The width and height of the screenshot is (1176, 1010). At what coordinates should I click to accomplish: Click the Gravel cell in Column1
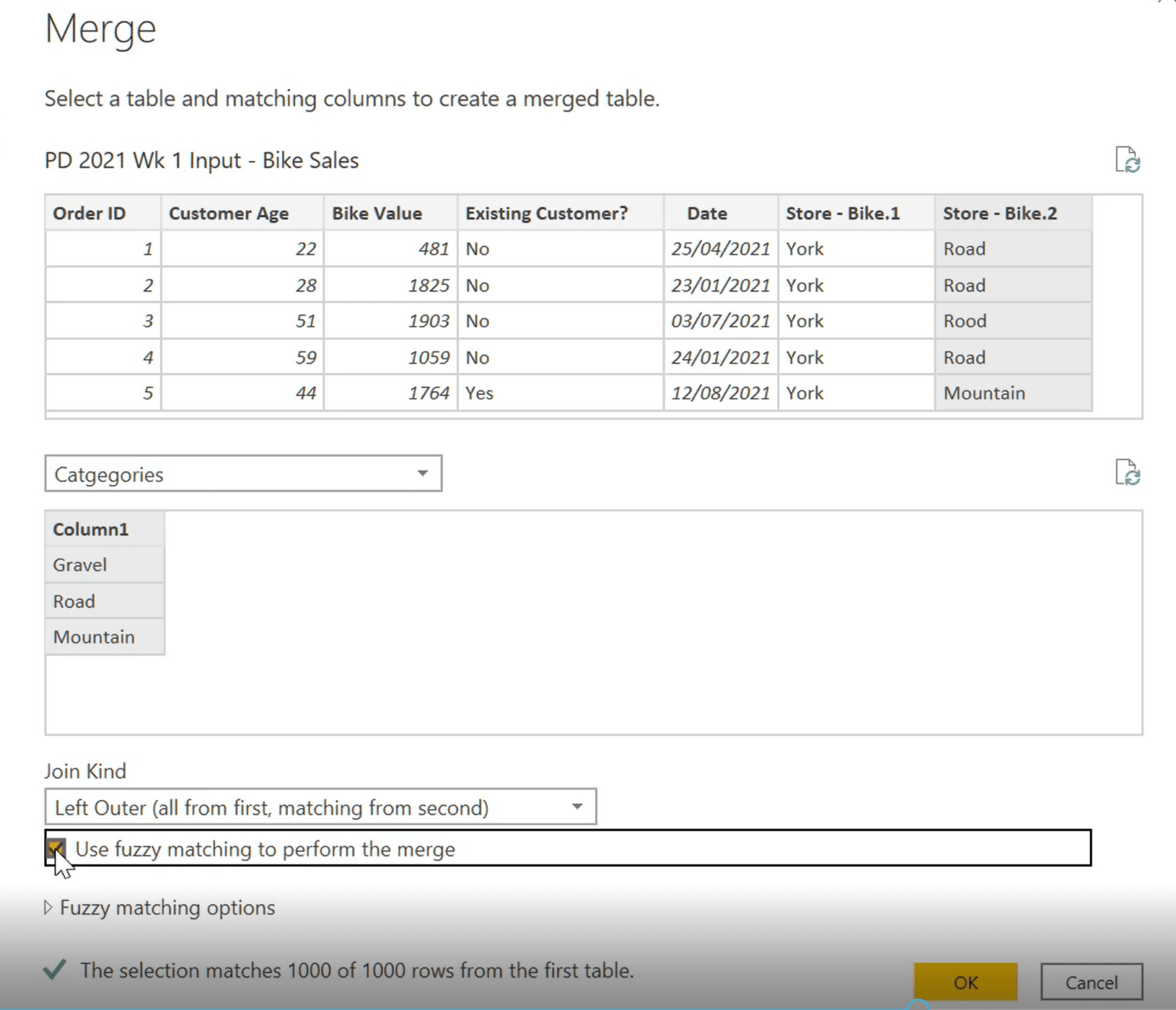coord(104,565)
